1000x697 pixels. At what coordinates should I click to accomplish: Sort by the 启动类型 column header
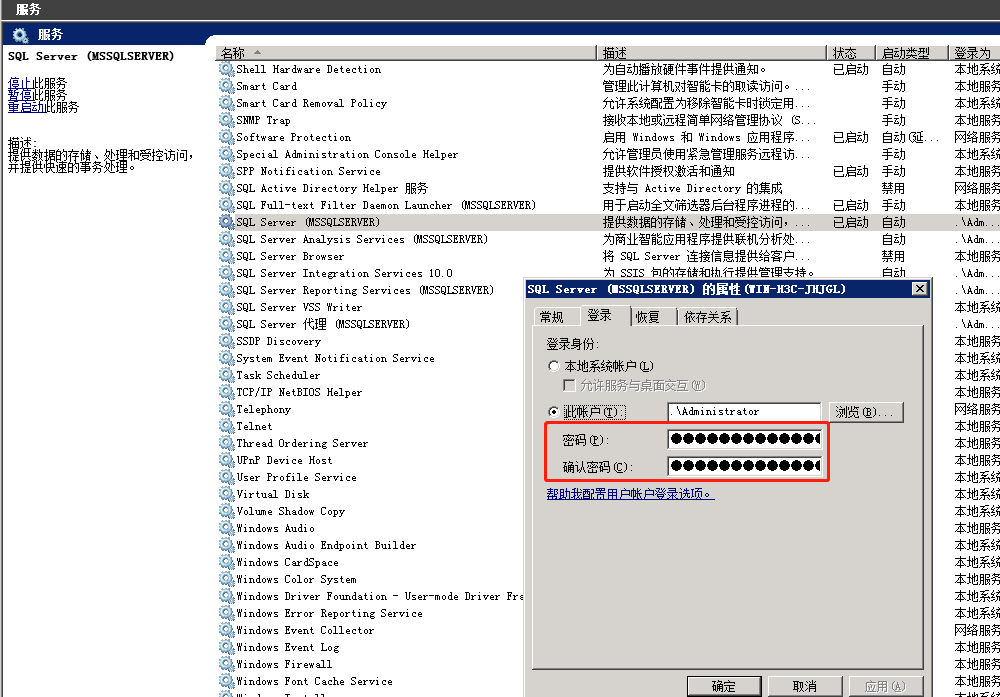tap(911, 53)
